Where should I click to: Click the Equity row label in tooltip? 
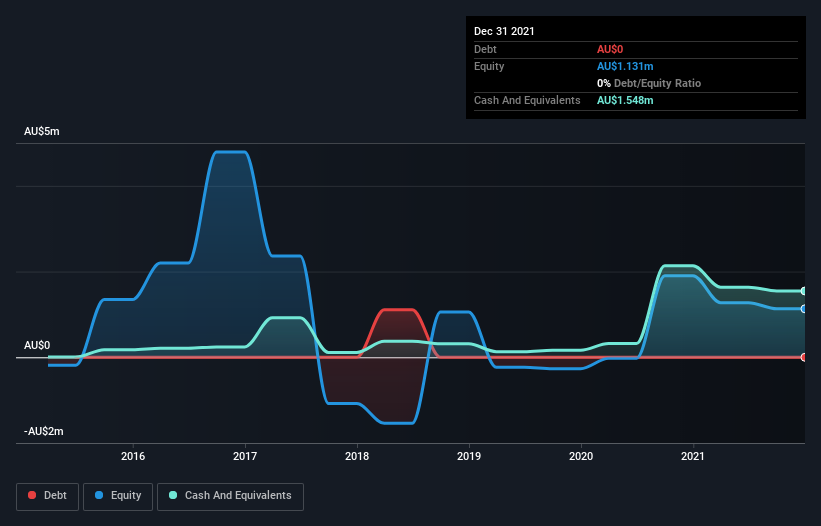489,66
